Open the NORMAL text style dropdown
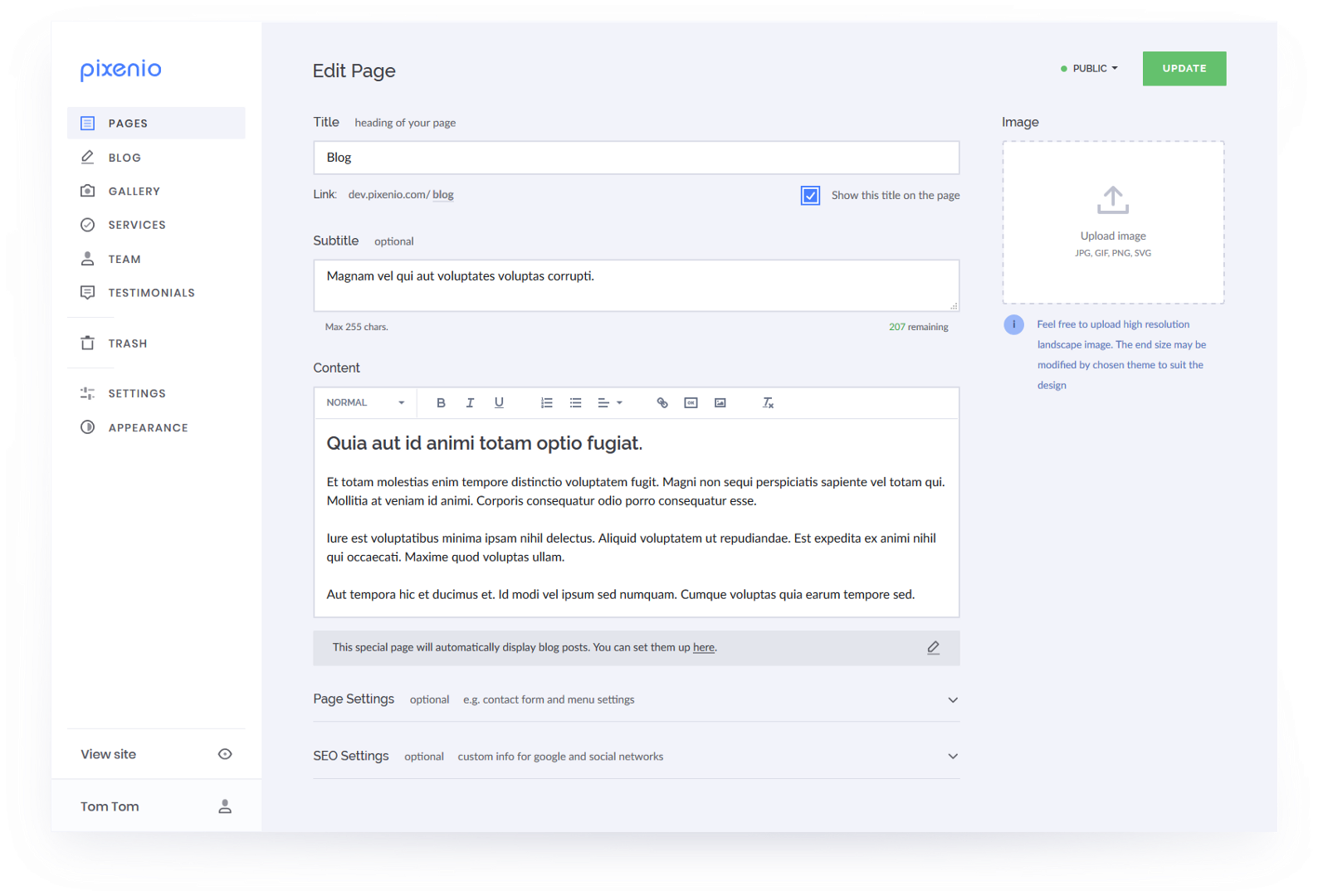The image size is (1328, 896). pos(365,403)
